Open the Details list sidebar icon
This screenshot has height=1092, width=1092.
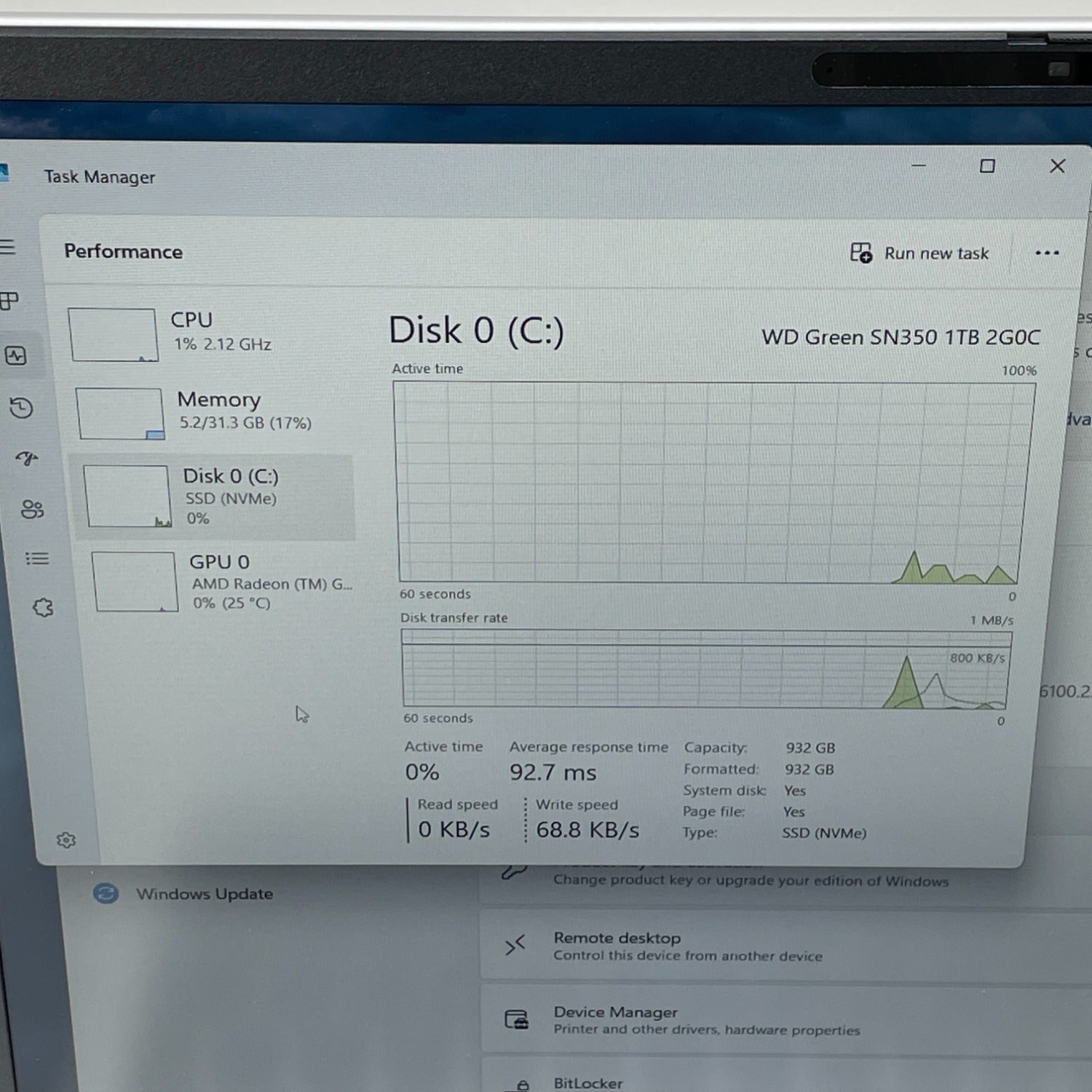click(x=37, y=558)
